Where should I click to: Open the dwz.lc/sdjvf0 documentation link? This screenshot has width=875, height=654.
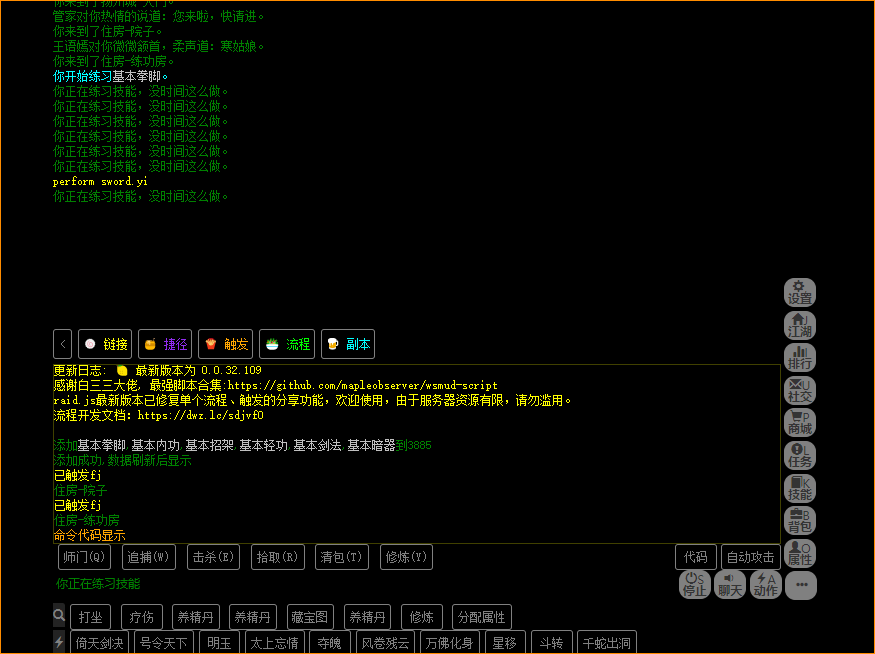(x=200, y=416)
